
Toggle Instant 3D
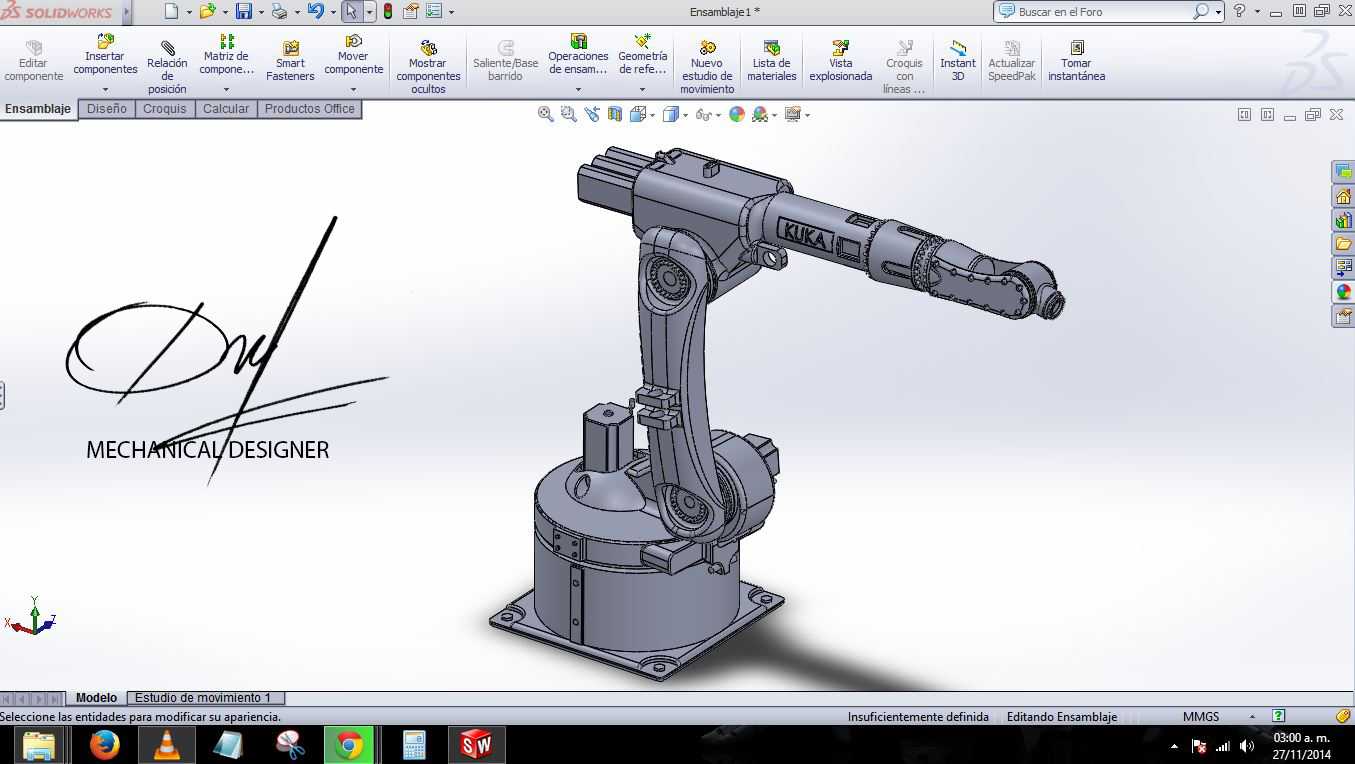tap(957, 62)
